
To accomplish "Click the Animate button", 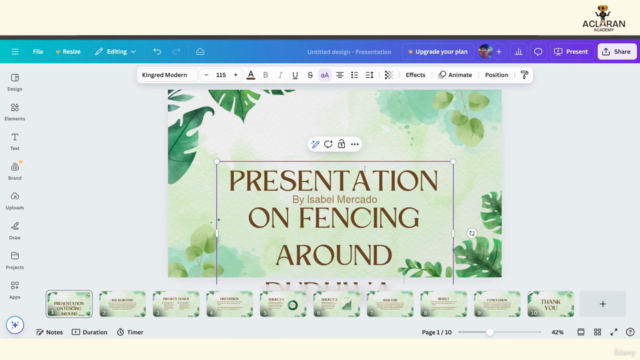I will (455, 75).
